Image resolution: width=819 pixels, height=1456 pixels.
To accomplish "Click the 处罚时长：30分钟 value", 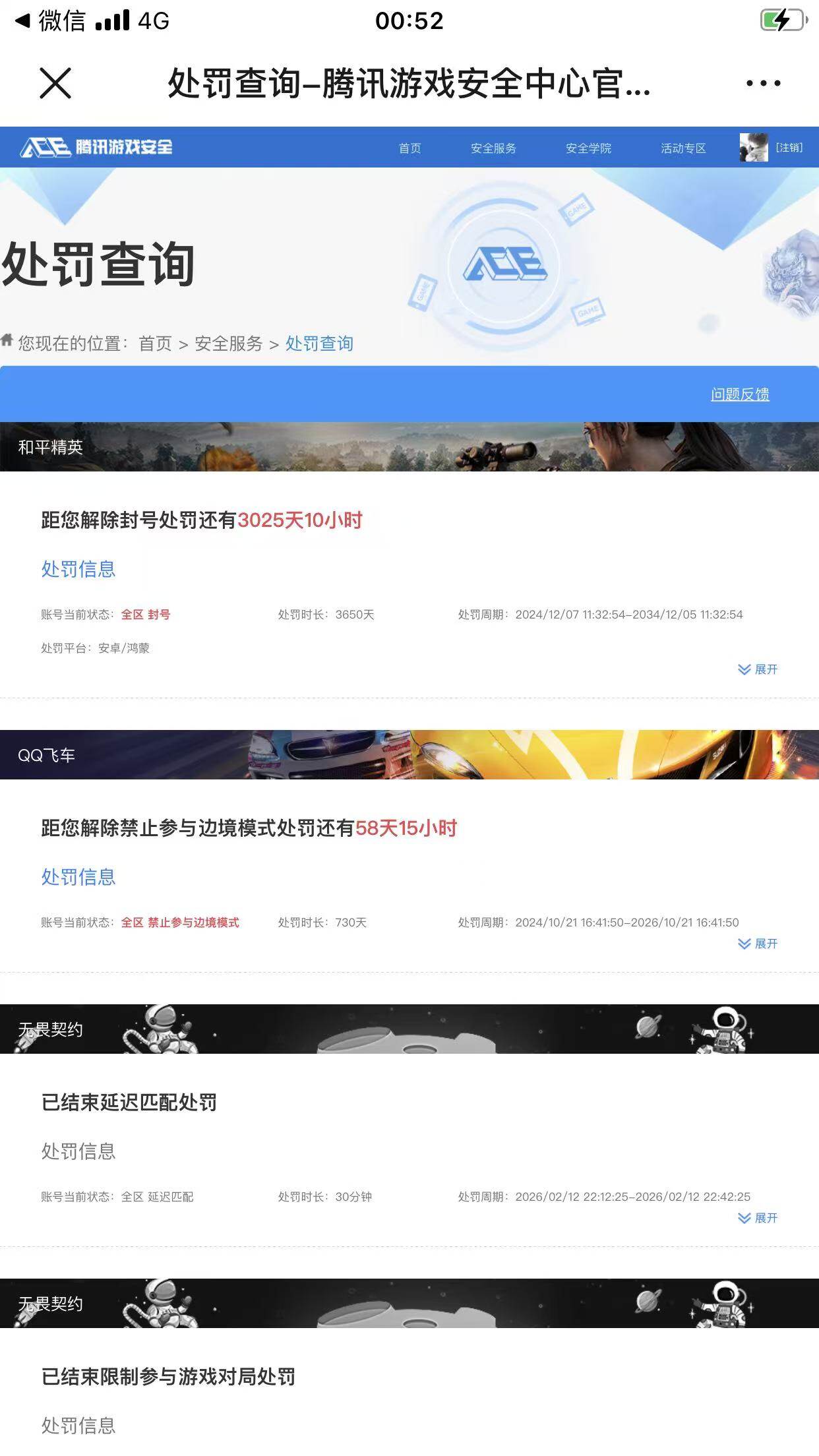I will 324,1197.
